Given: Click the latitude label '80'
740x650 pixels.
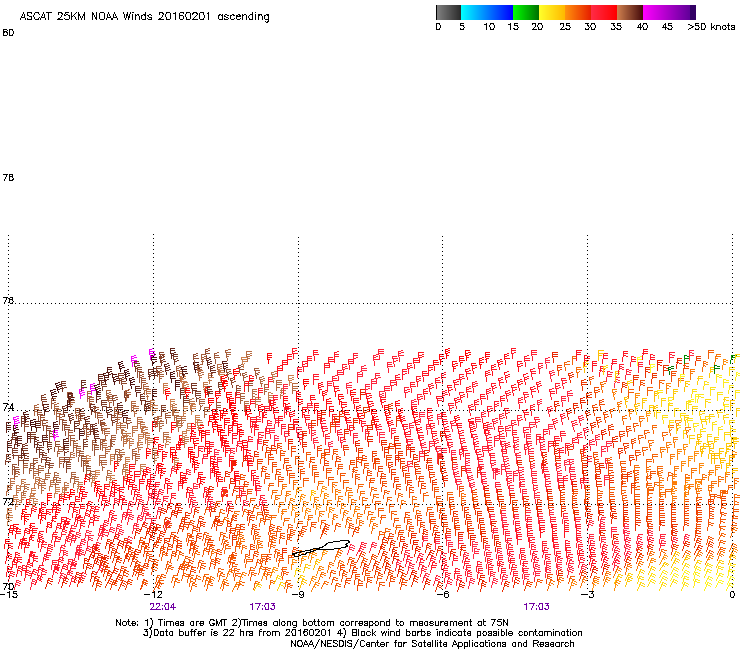Looking at the screenshot, I should [8, 33].
